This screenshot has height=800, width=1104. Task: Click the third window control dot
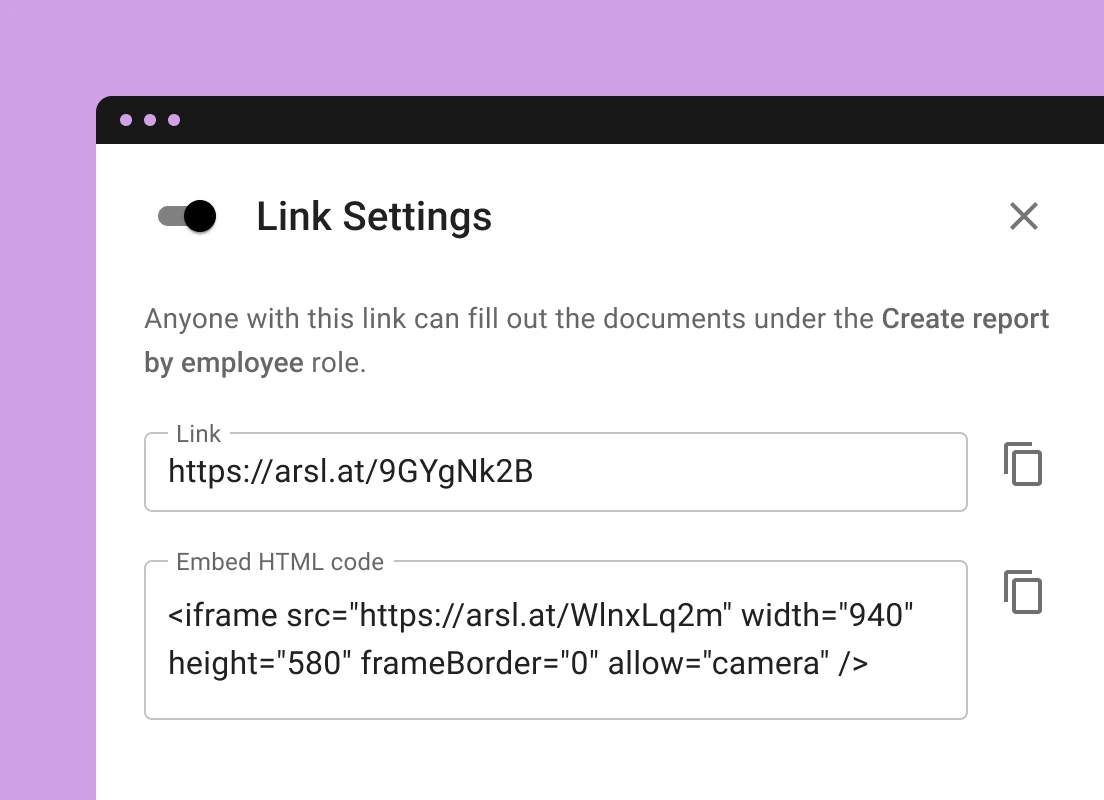pyautogui.click(x=174, y=120)
